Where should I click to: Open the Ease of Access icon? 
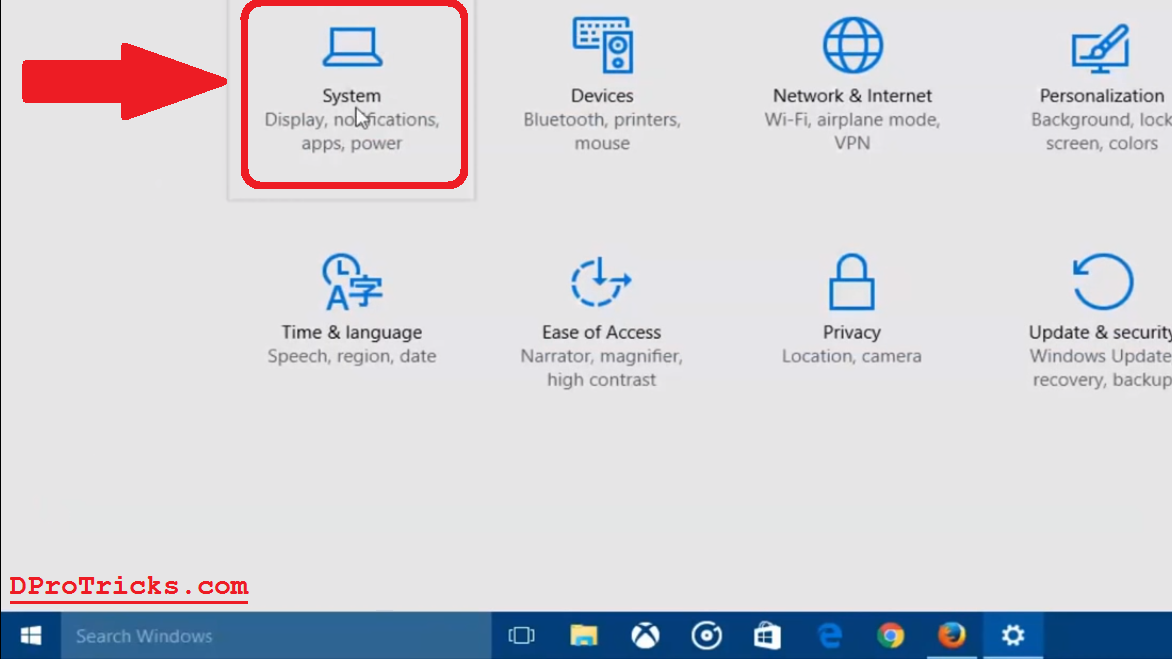pos(602,282)
